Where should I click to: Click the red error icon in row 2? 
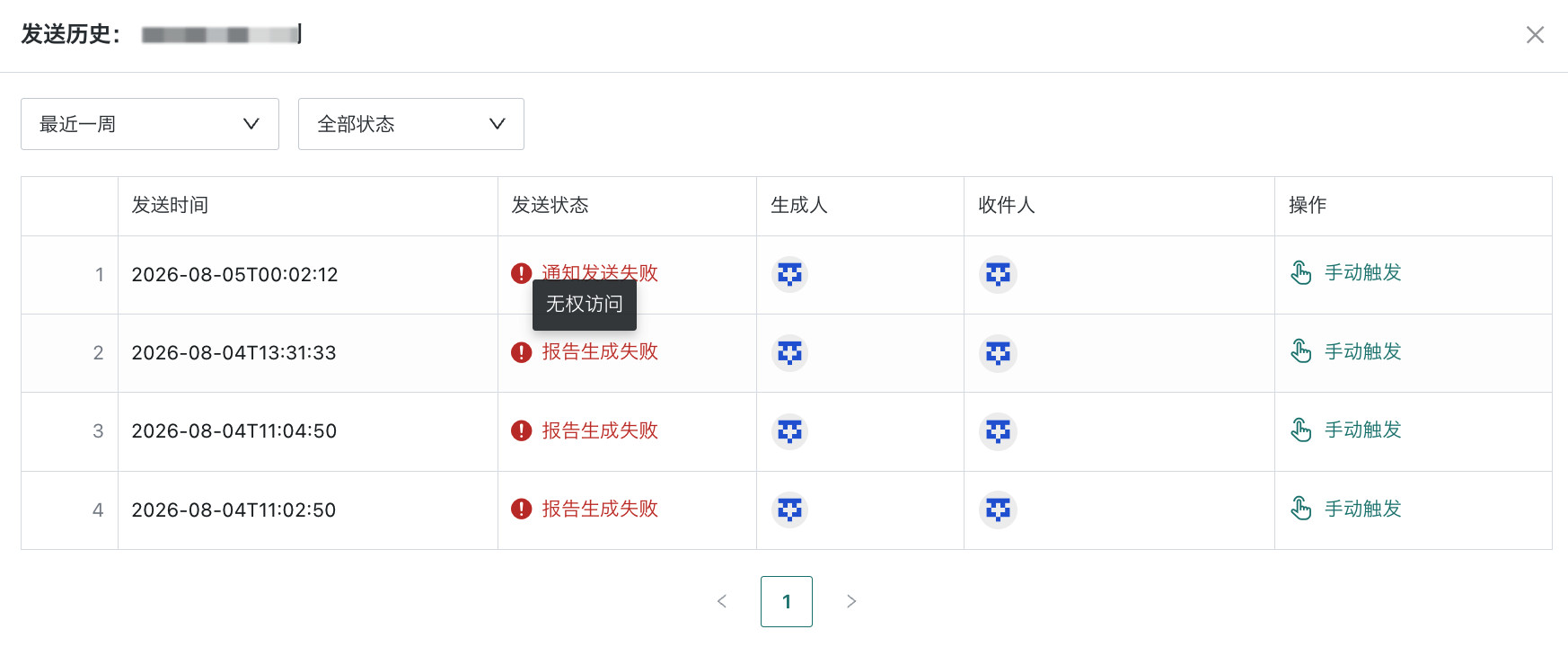tap(521, 352)
